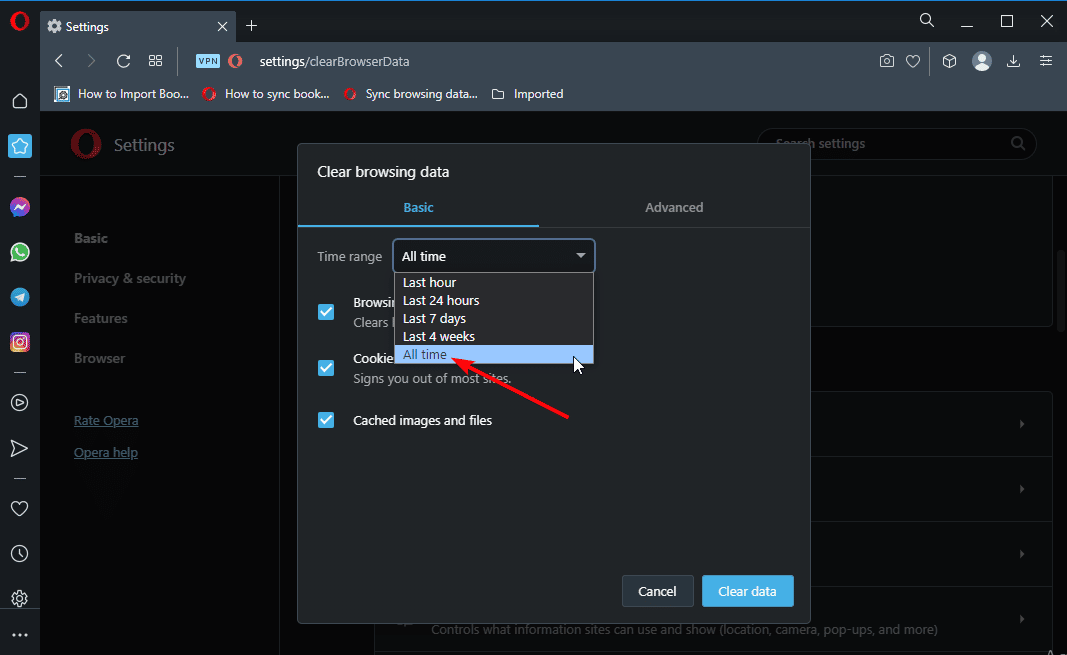Choose Last 7 days in the time range list
The image size is (1067, 655).
coord(494,318)
